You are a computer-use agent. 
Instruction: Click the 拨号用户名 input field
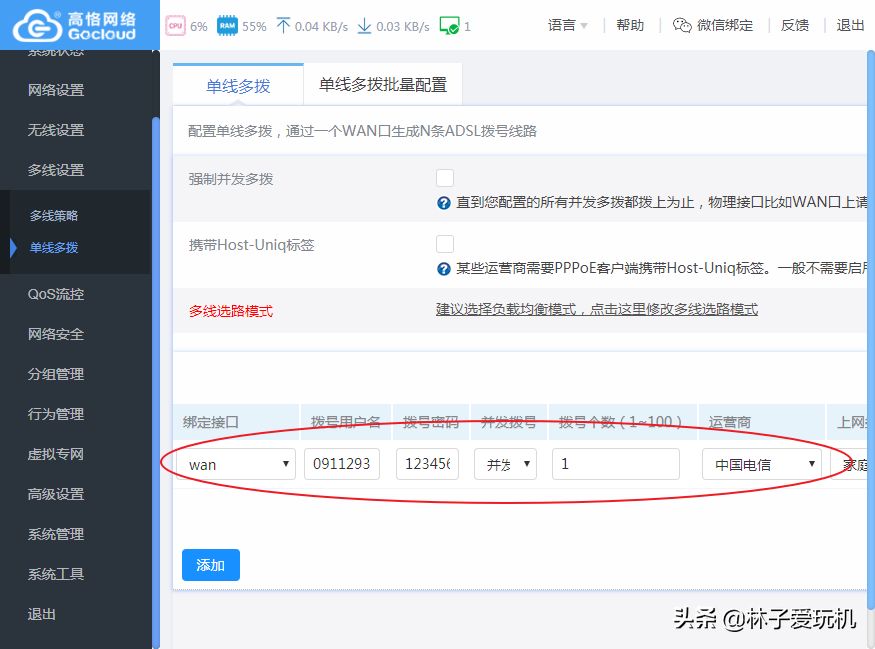[341, 464]
